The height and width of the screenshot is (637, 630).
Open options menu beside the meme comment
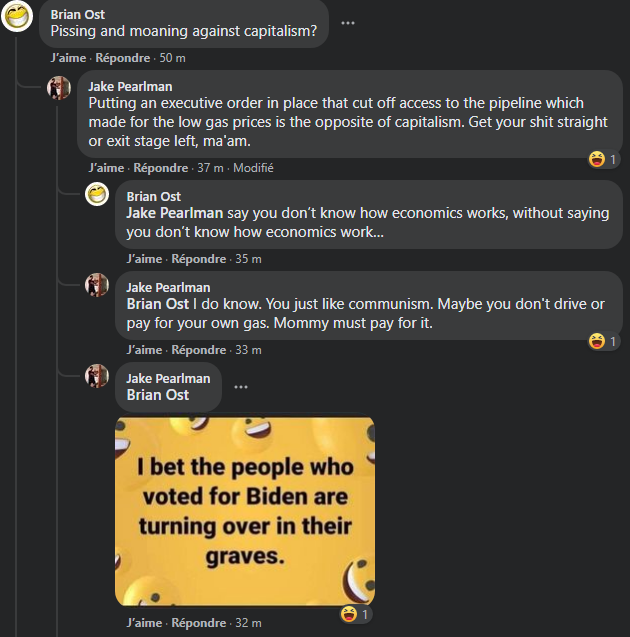click(x=241, y=387)
